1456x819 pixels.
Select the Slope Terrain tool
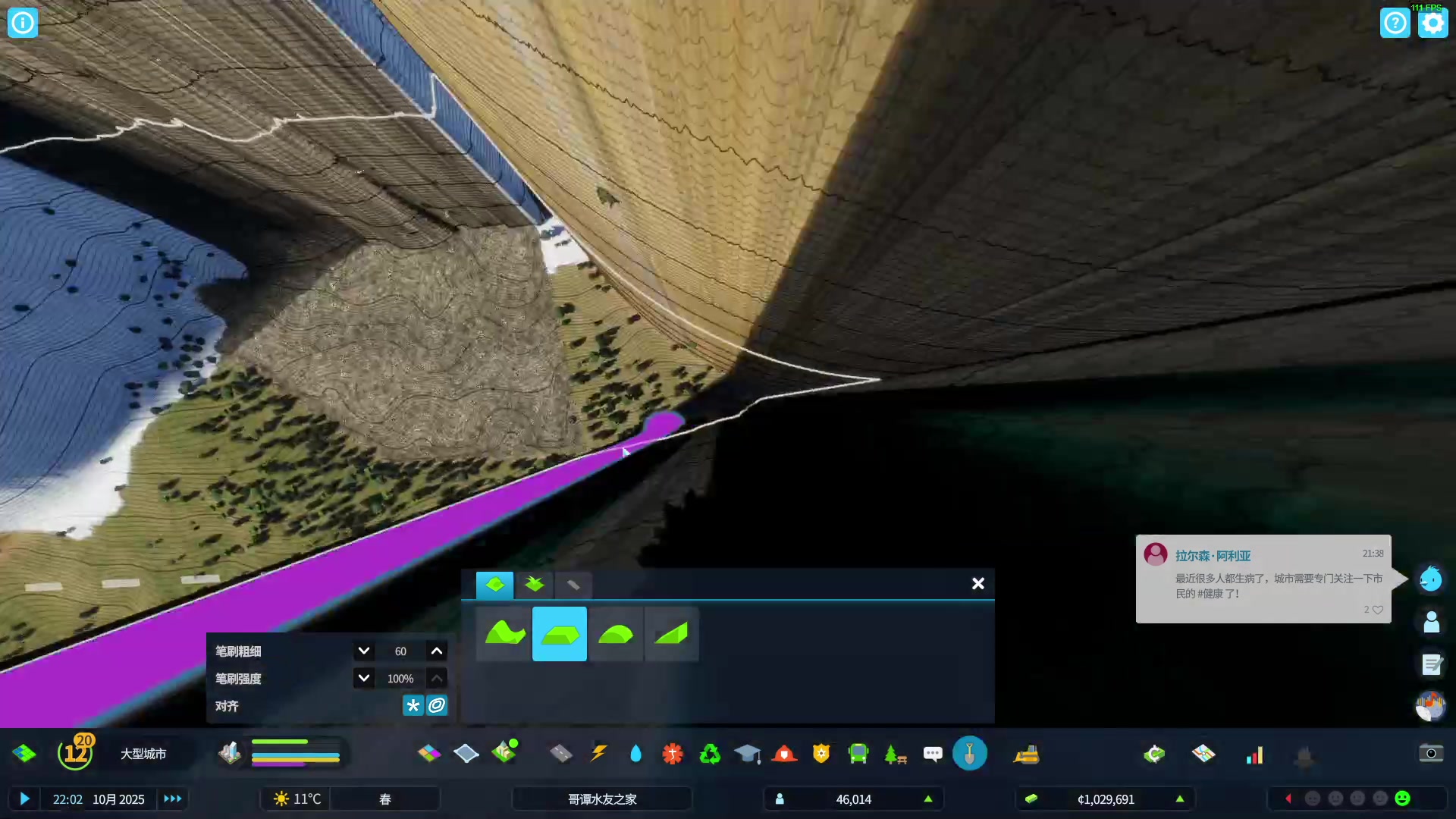671,633
